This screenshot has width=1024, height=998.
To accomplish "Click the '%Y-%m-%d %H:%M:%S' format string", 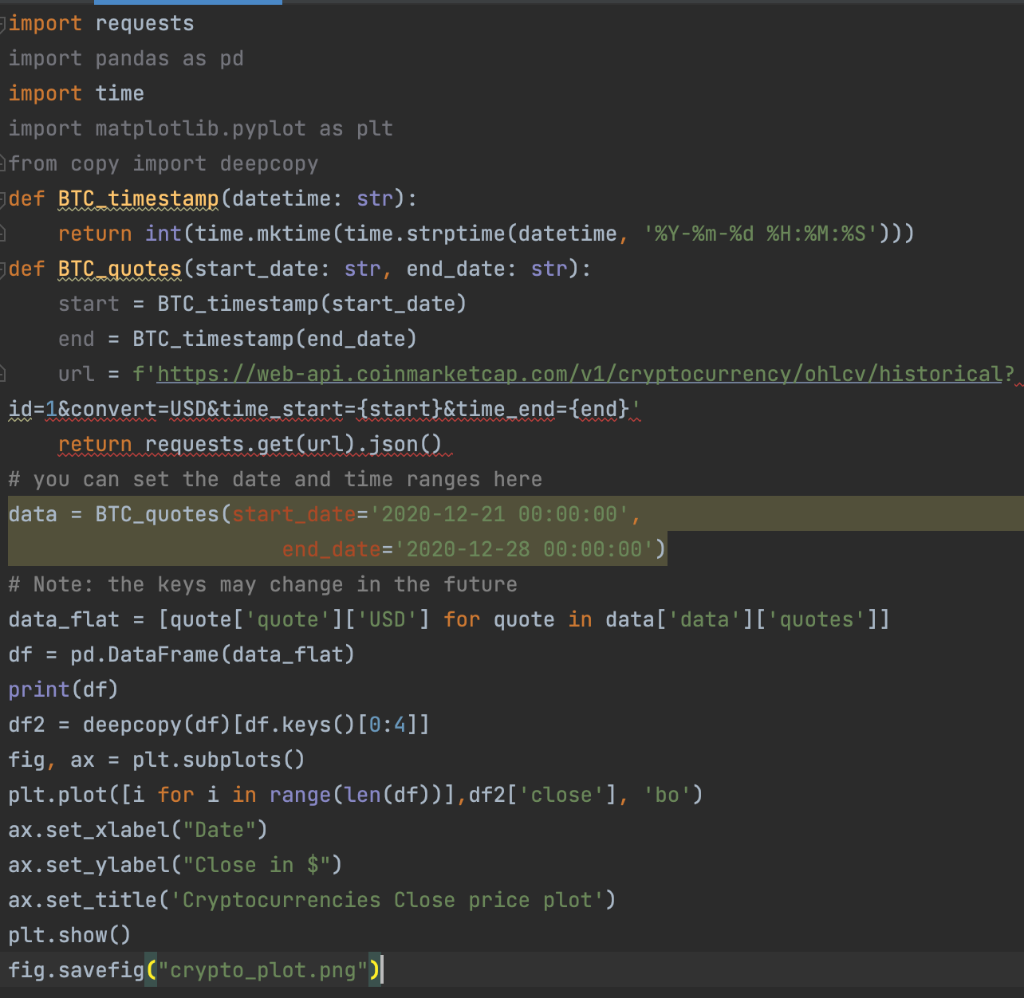I will tap(761, 234).
